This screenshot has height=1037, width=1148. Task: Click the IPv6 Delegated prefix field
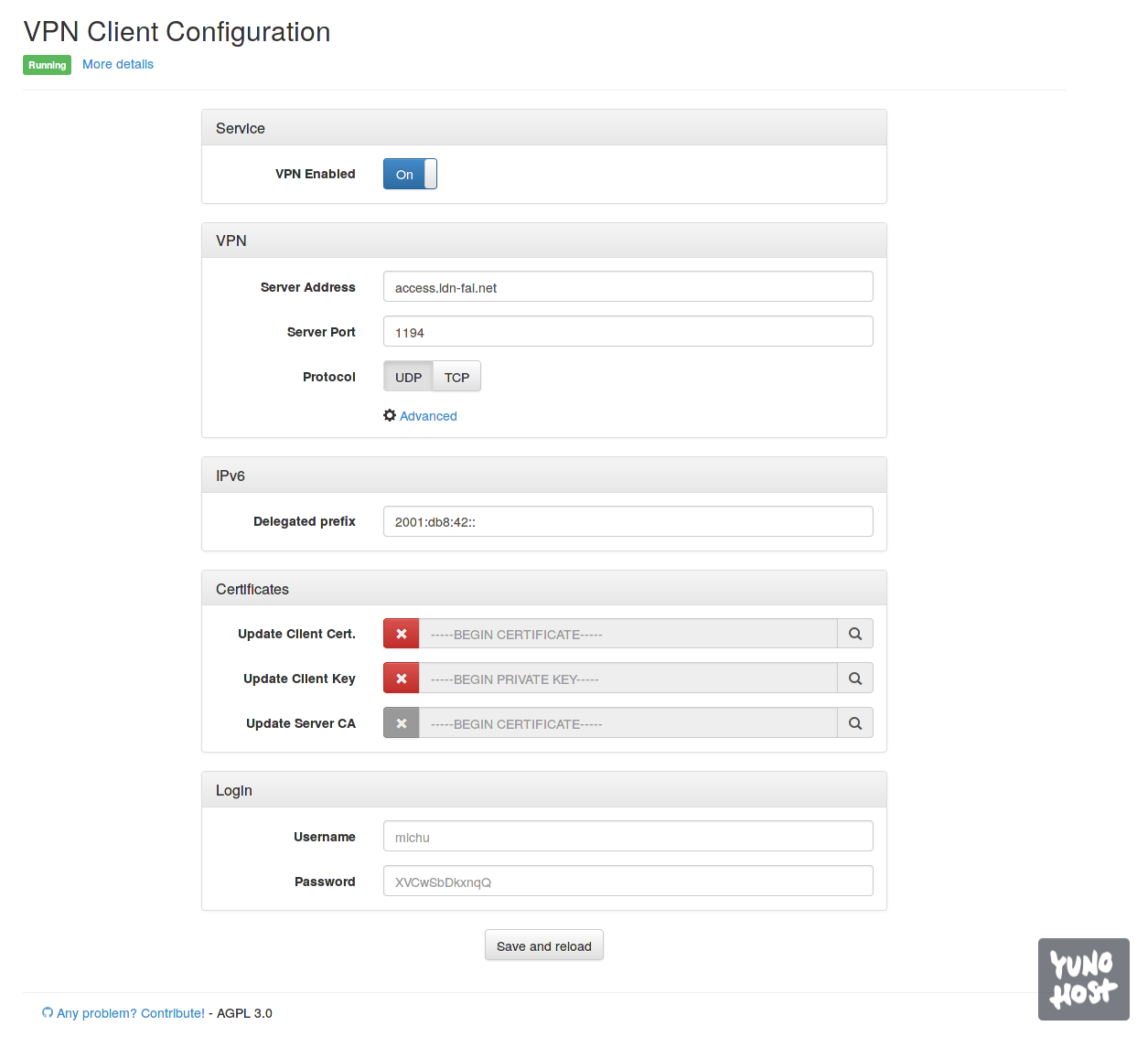(628, 521)
